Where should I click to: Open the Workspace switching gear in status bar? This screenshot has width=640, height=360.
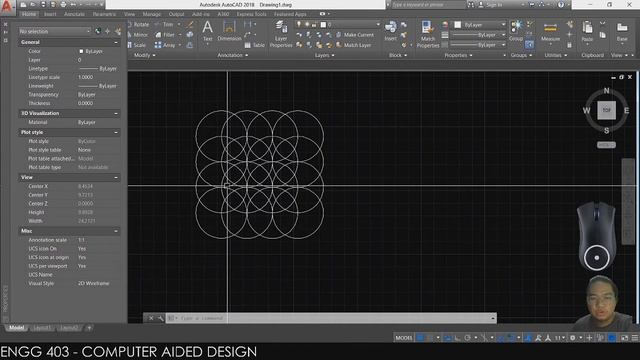point(573,338)
